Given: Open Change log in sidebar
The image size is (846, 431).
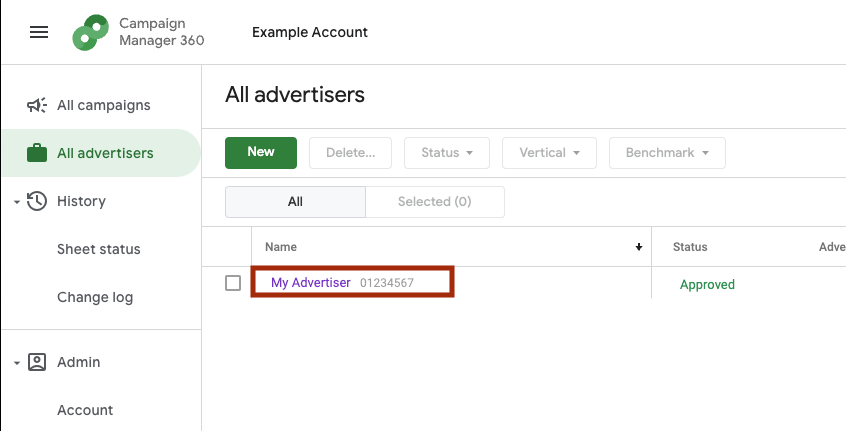Looking at the screenshot, I should pos(95,297).
